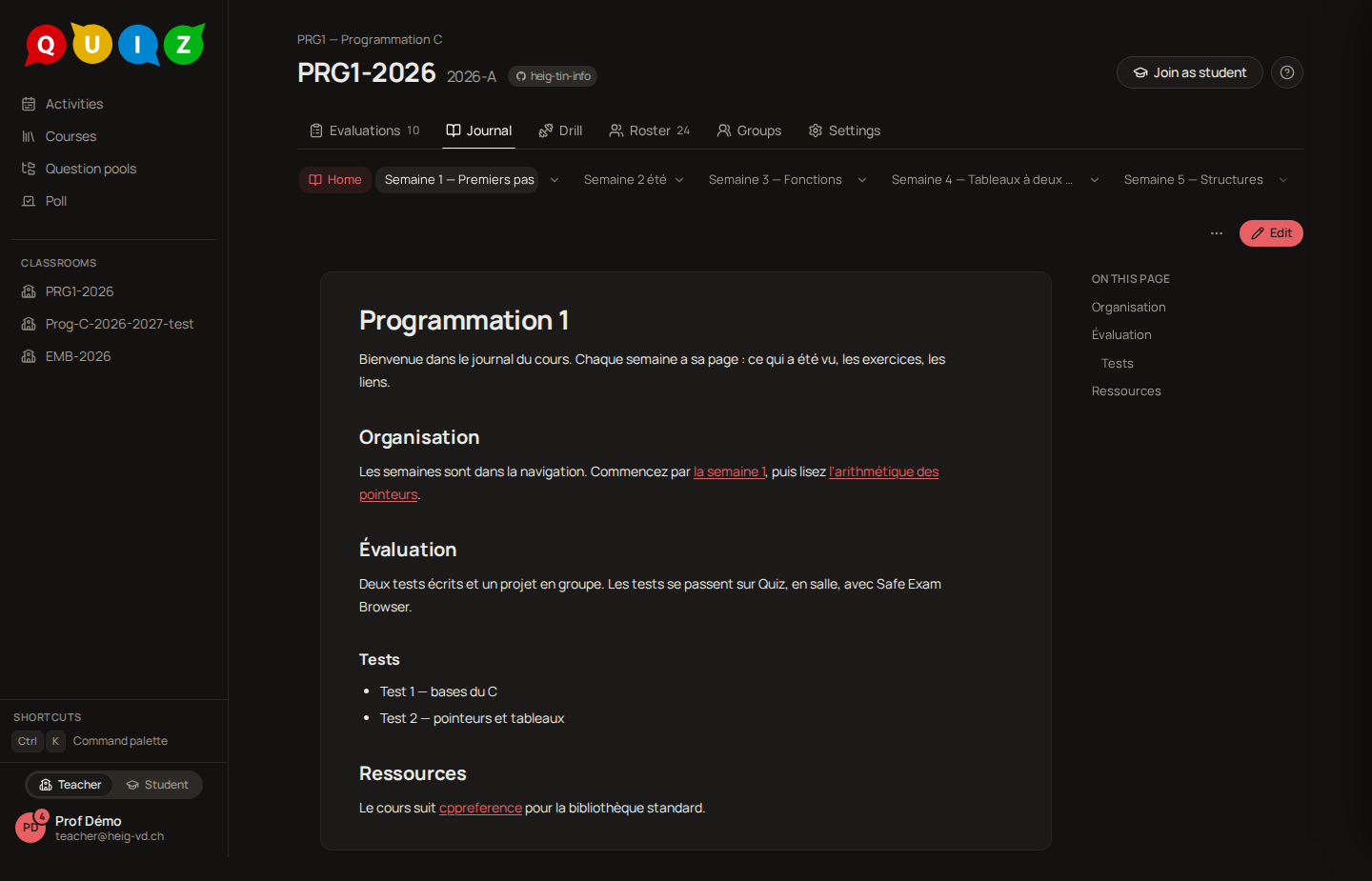Image resolution: width=1372 pixels, height=881 pixels.
Task: Switch to the Drill tab
Action: pyautogui.click(x=560, y=130)
